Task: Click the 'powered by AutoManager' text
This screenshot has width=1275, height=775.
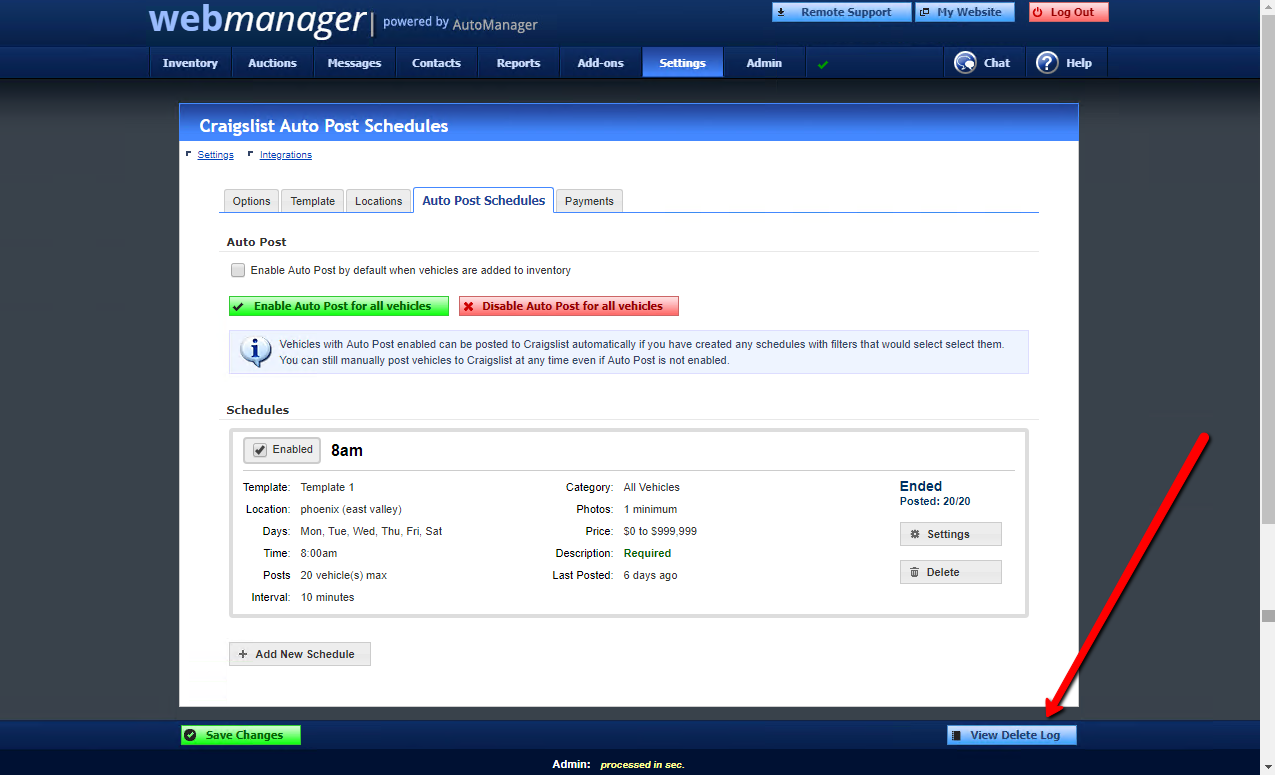Action: [460, 23]
